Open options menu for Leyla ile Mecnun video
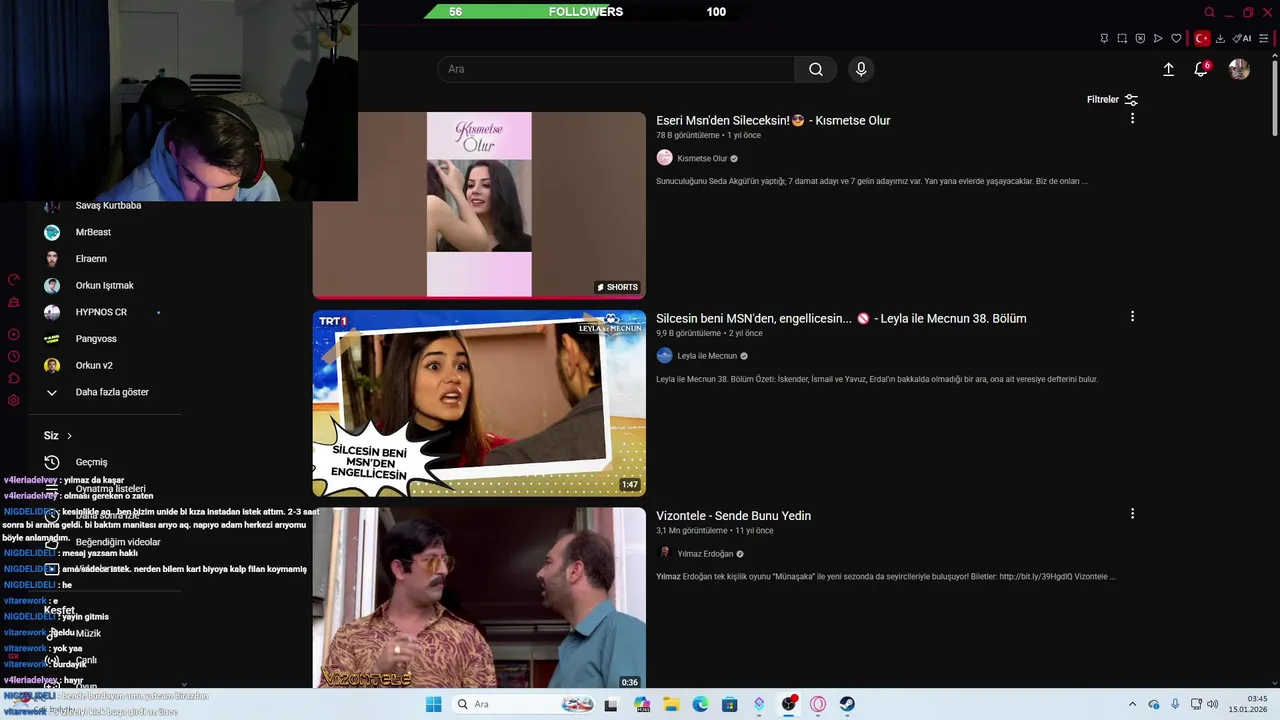The width and height of the screenshot is (1280, 720). (1132, 316)
